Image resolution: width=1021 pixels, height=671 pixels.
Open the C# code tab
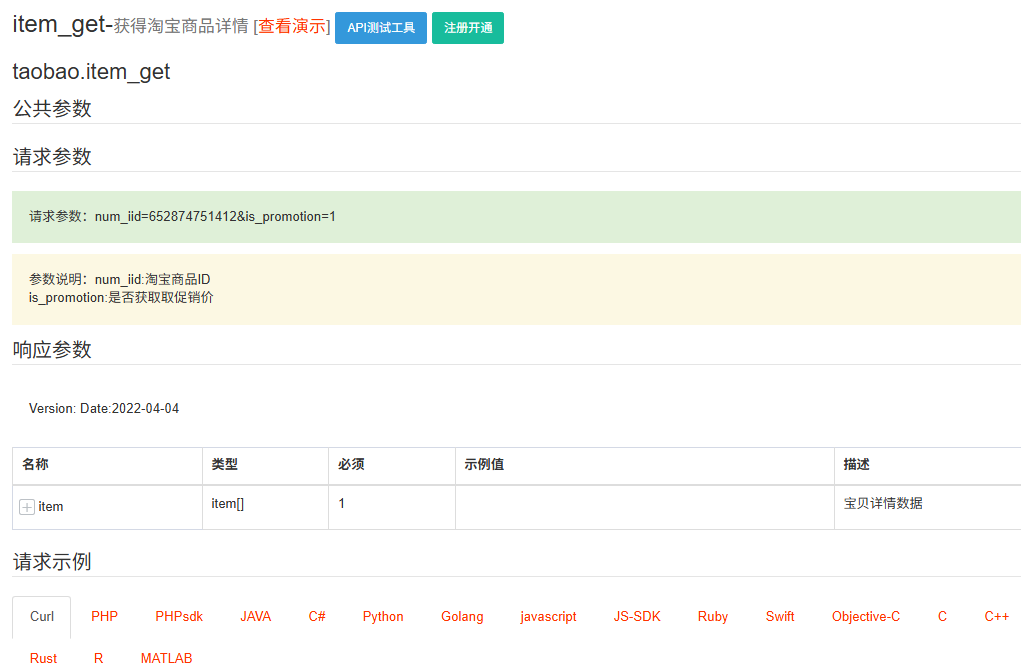[x=317, y=616]
